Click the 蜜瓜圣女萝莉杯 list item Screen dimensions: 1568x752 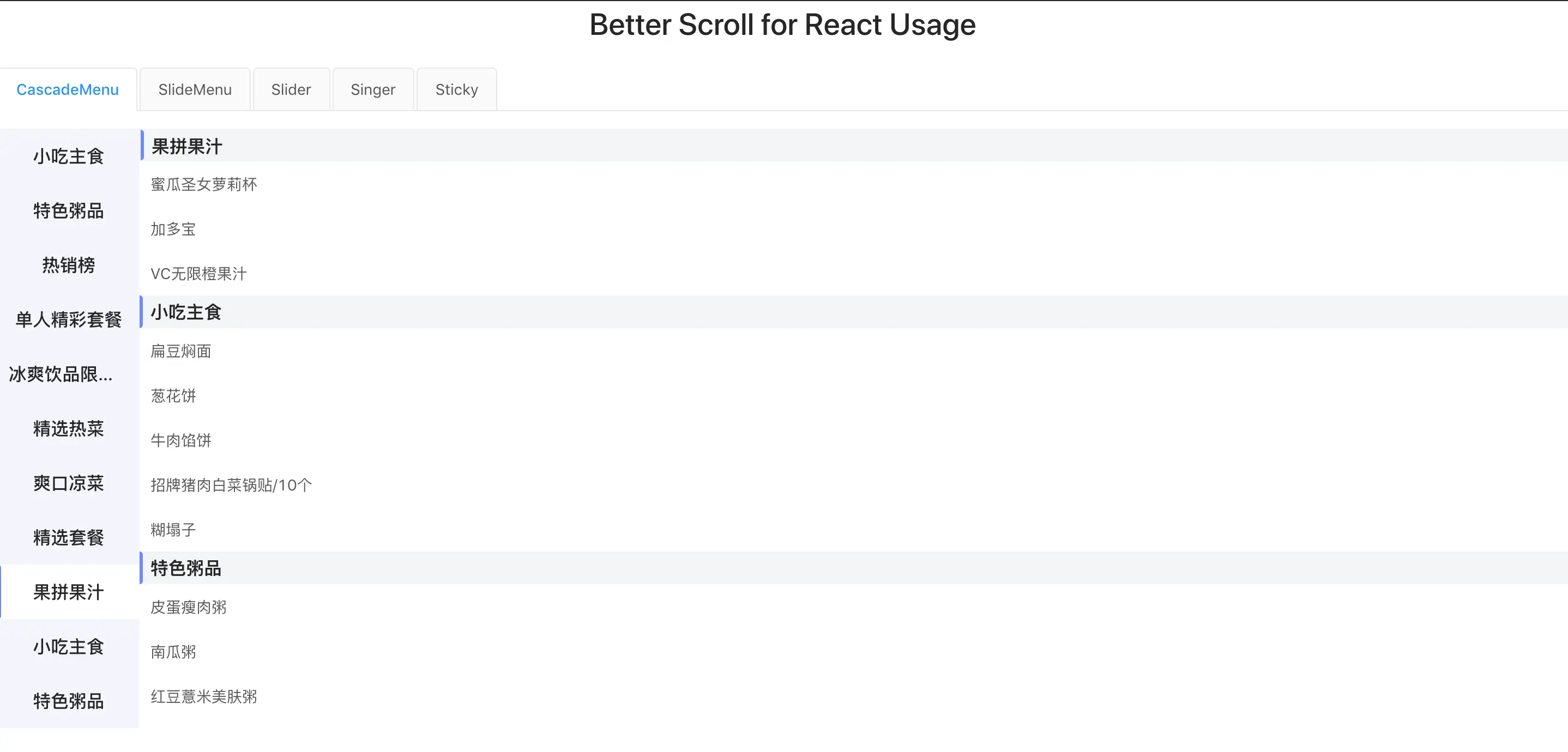click(x=204, y=184)
